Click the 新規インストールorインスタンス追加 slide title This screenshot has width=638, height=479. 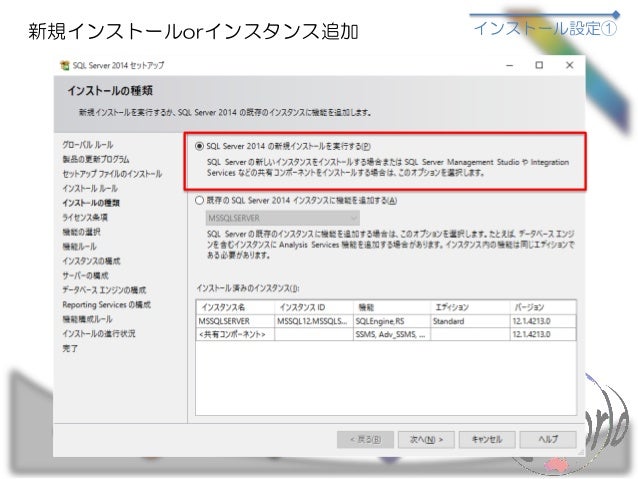[193, 31]
